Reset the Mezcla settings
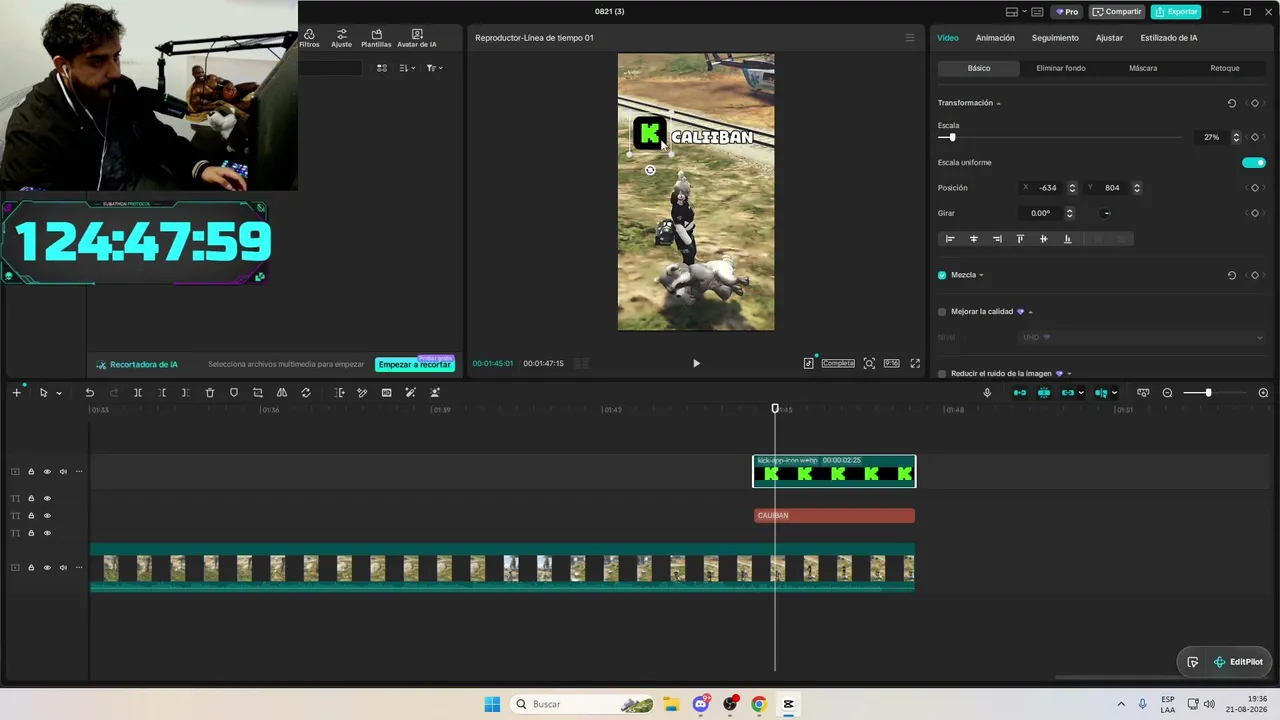The image size is (1280, 720). [x=1232, y=275]
